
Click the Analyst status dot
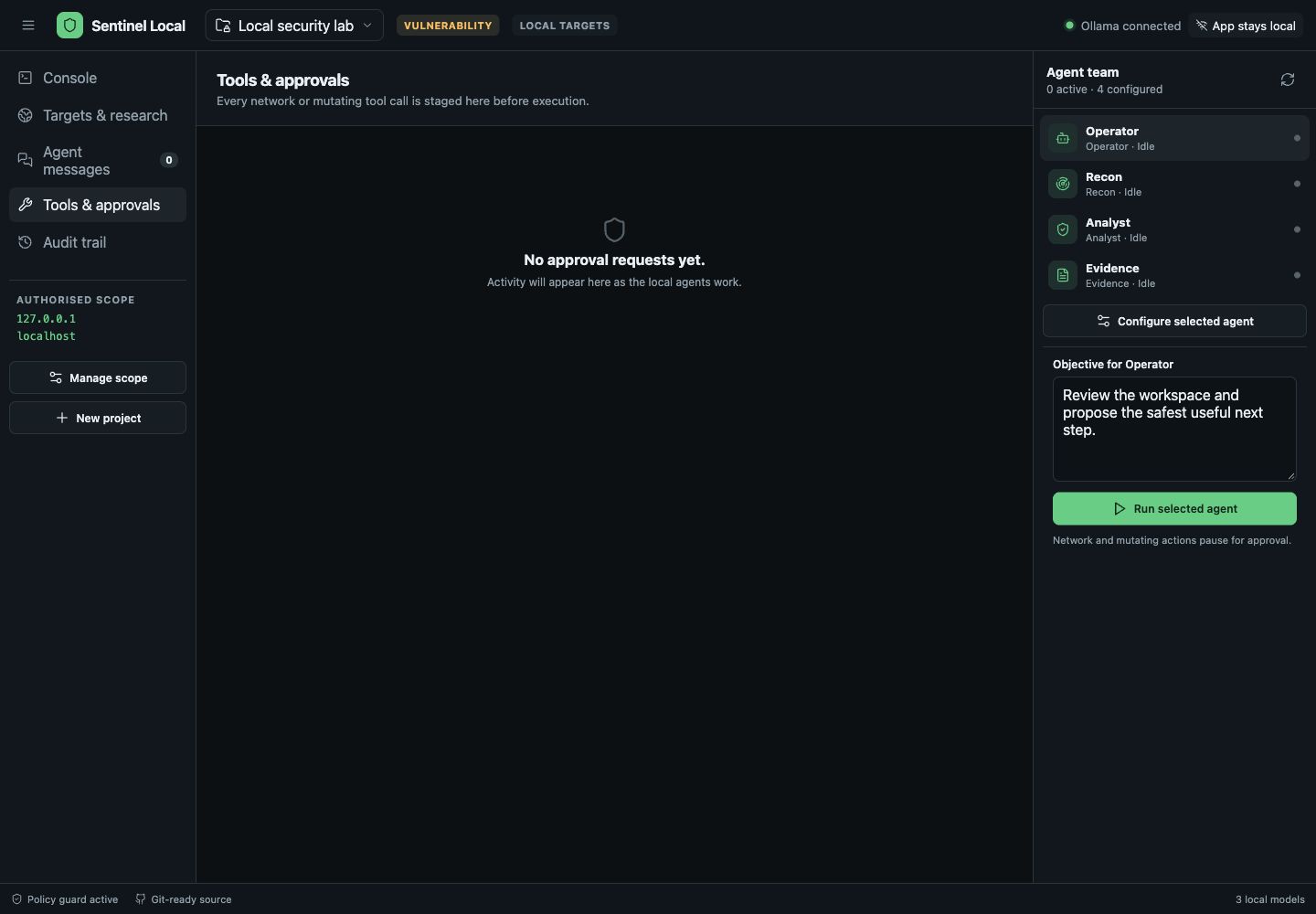(1297, 229)
